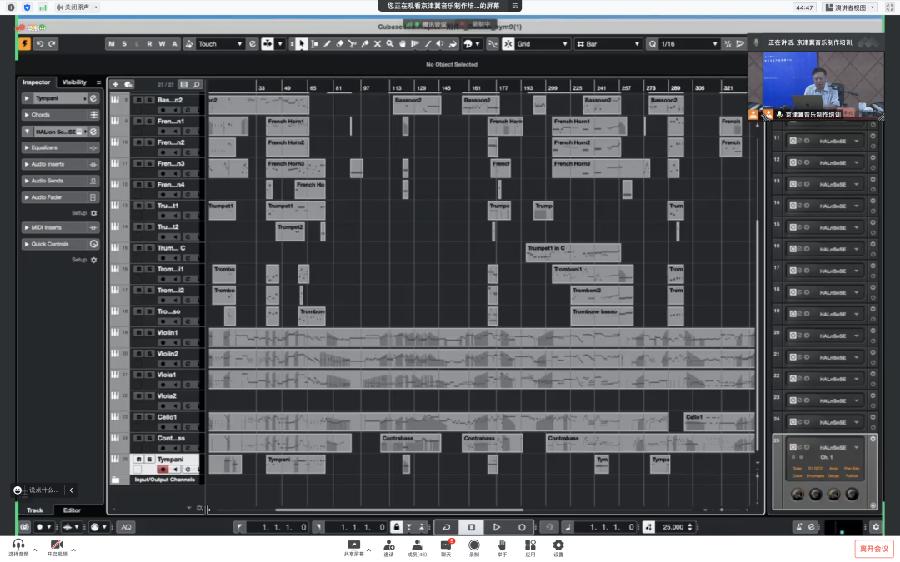
Task: Click the orange Activate Project icon
Action: point(25,44)
